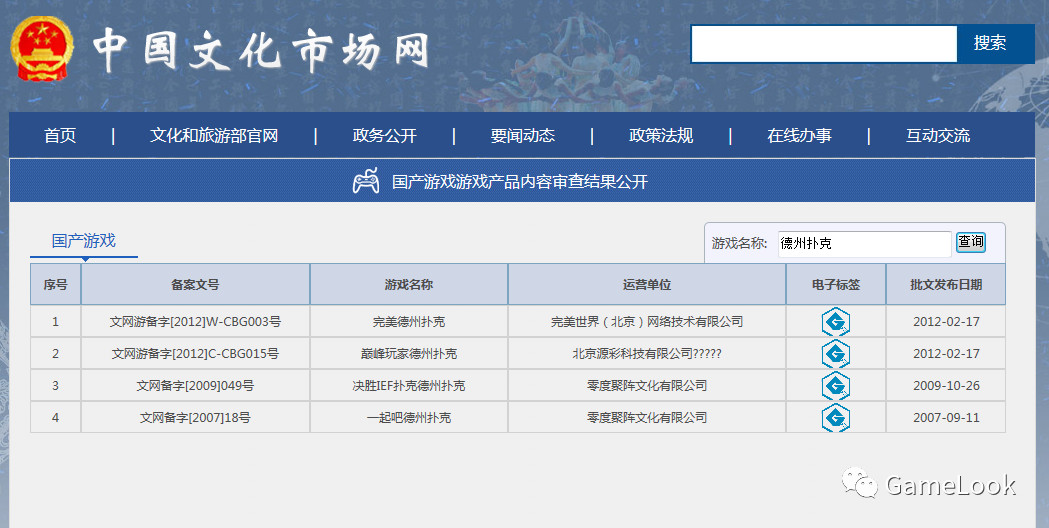Click game name 完美德州扑克

tap(409, 322)
